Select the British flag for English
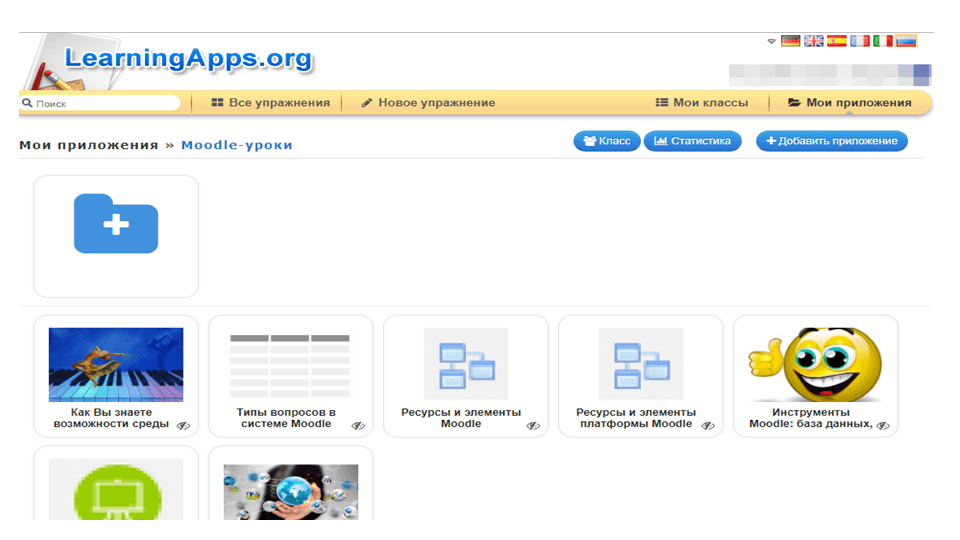The width and height of the screenshot is (960, 540). point(814,41)
